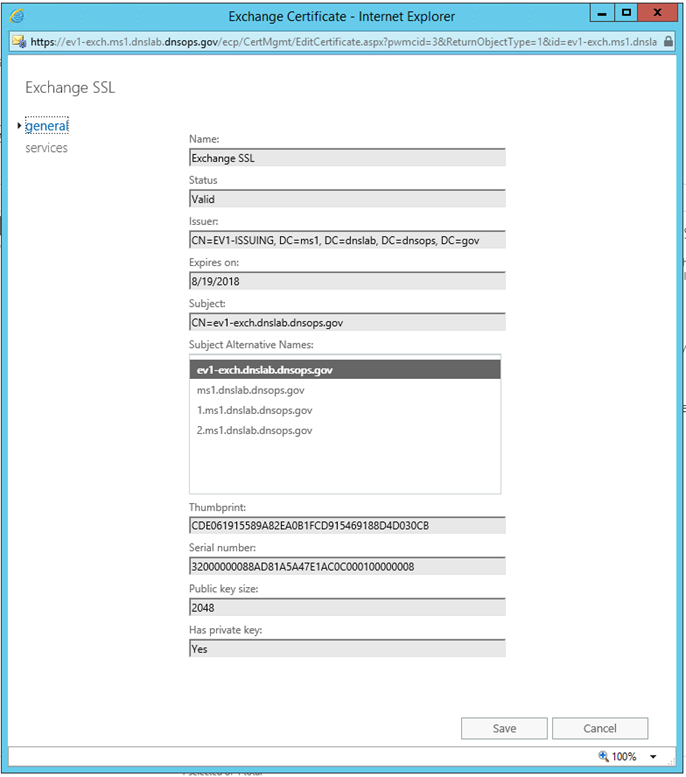Click the zoom magnifier icon in status bar
Screen dimensions: 686x777
coord(603,756)
